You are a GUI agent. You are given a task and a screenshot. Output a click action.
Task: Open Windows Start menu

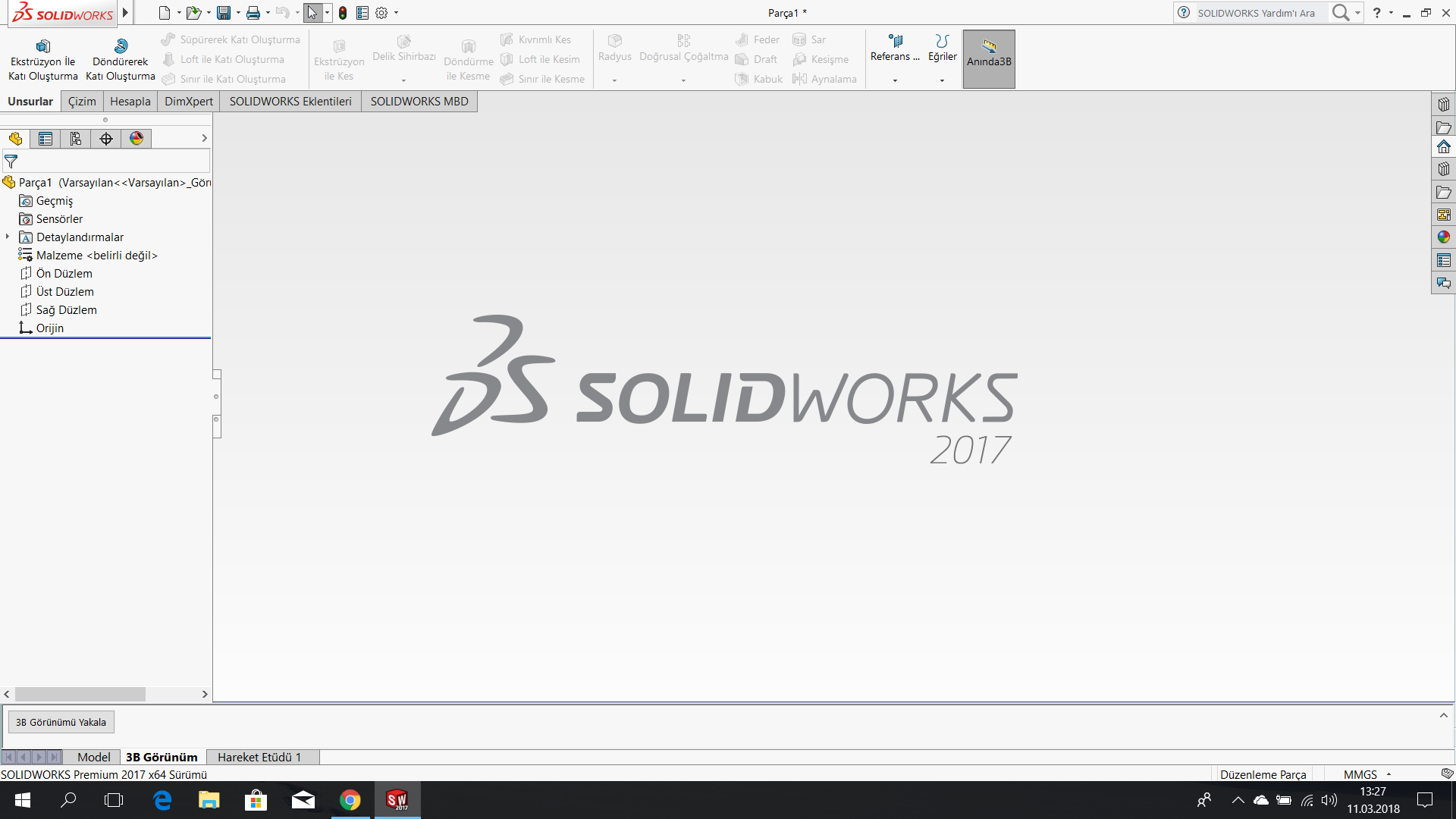point(23,800)
